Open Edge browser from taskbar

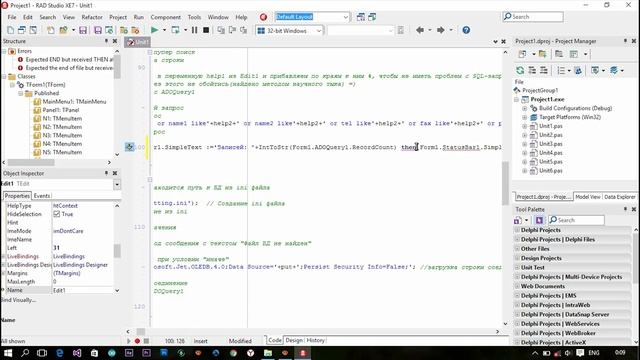tap(60, 353)
